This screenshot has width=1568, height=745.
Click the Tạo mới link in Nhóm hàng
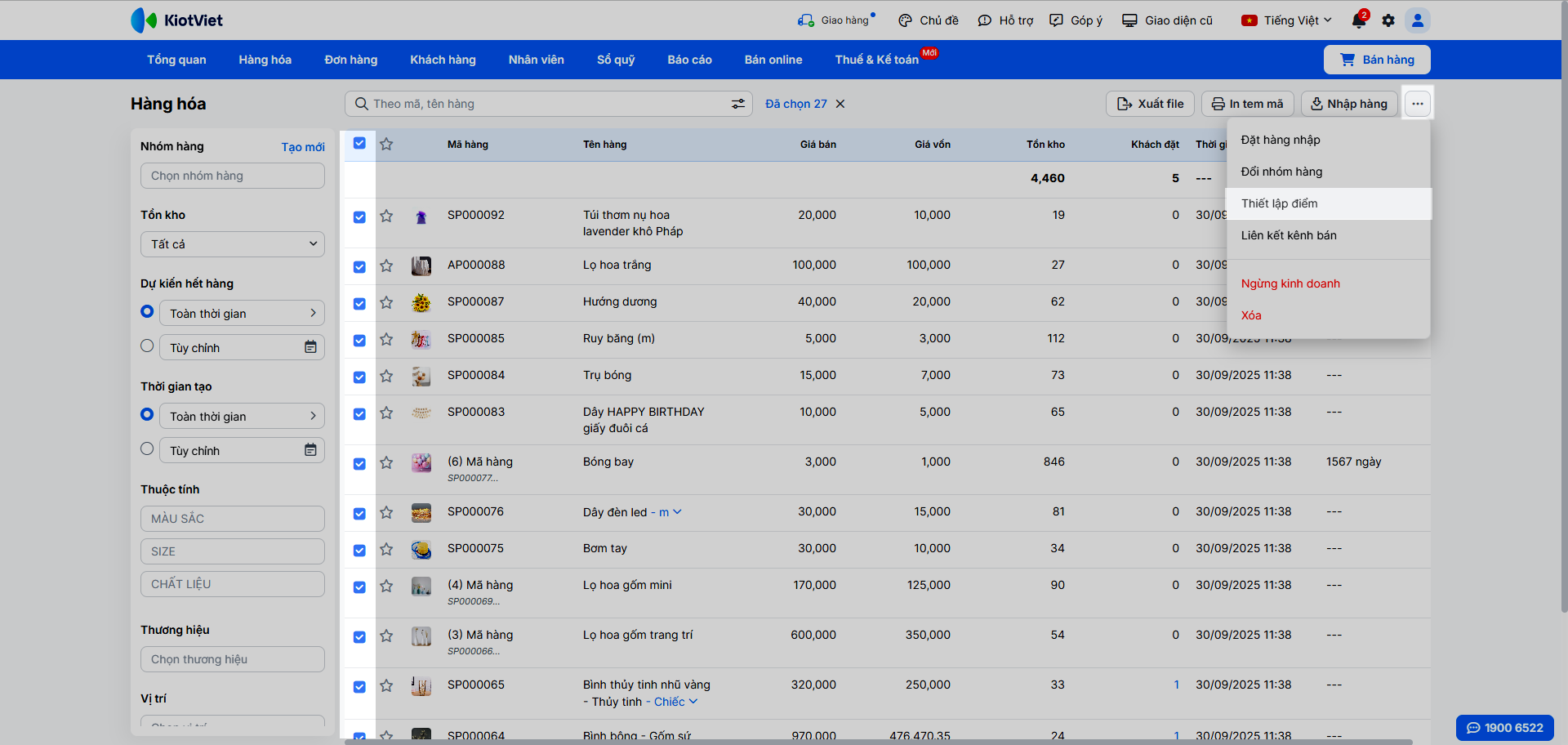[303, 147]
